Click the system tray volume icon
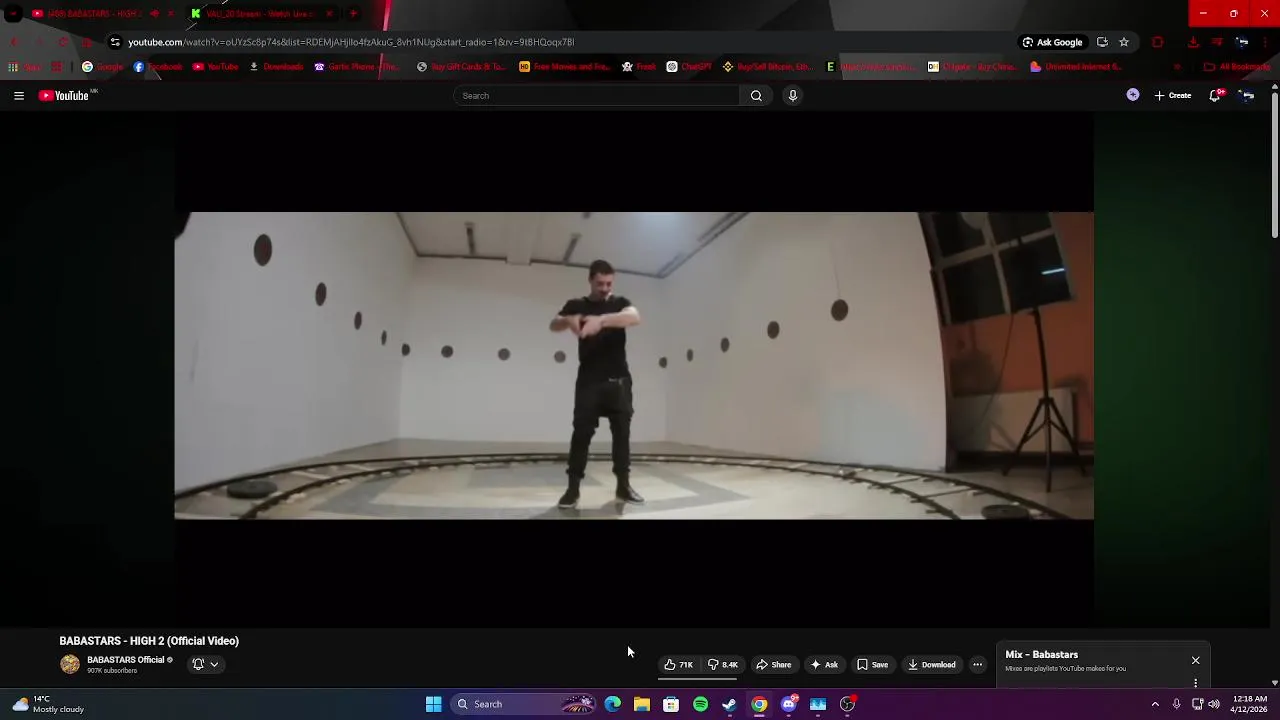 click(x=1214, y=704)
